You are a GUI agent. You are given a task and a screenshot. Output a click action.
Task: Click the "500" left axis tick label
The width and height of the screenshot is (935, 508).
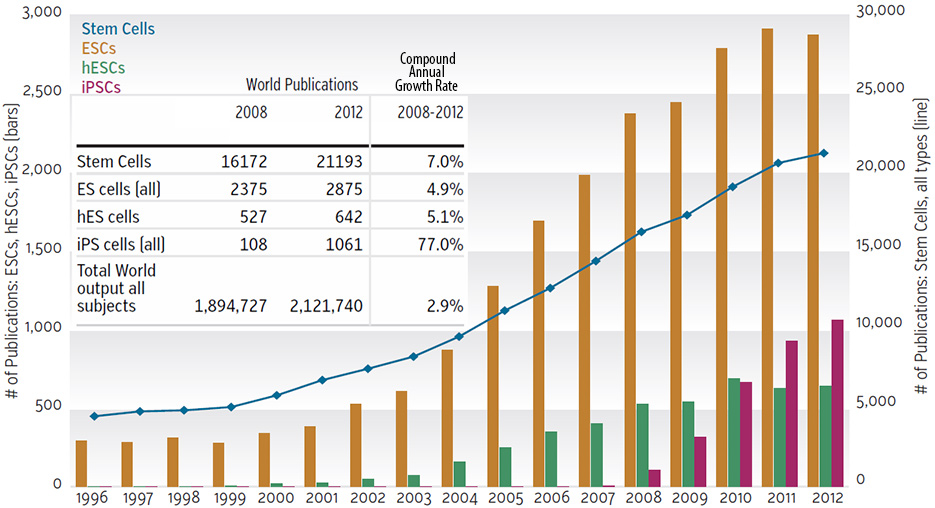tap(48, 405)
